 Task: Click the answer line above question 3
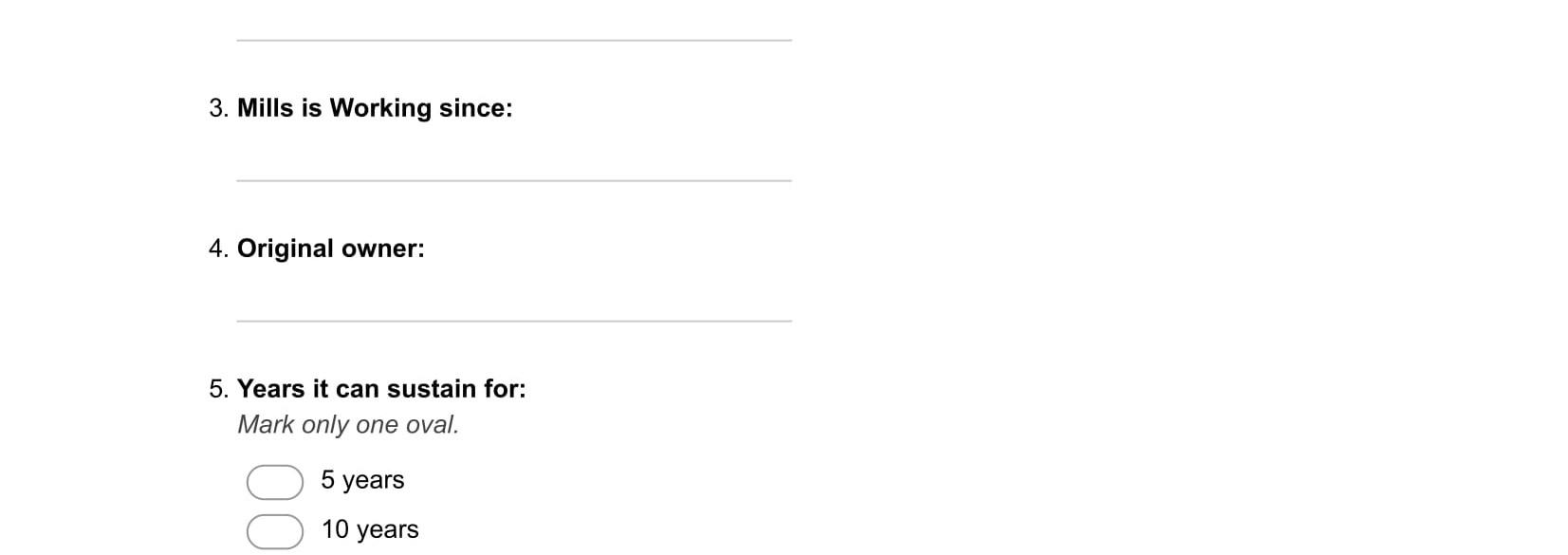514,40
